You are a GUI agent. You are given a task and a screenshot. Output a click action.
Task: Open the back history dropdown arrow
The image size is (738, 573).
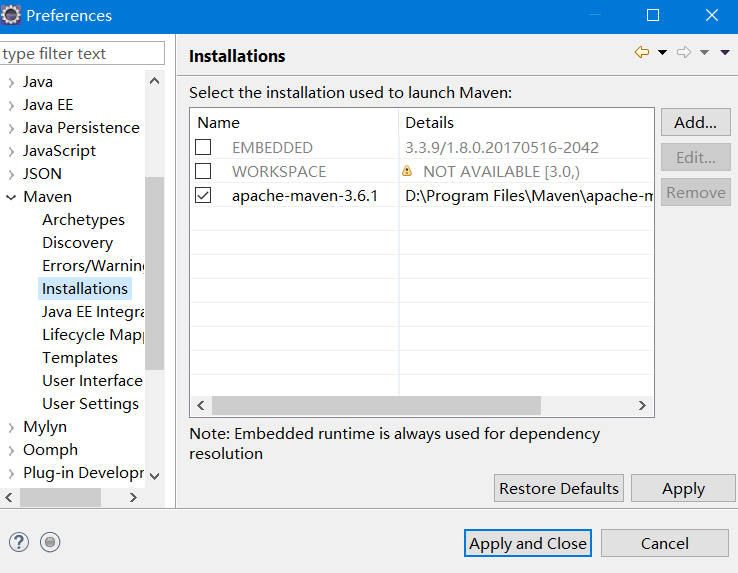[662, 53]
